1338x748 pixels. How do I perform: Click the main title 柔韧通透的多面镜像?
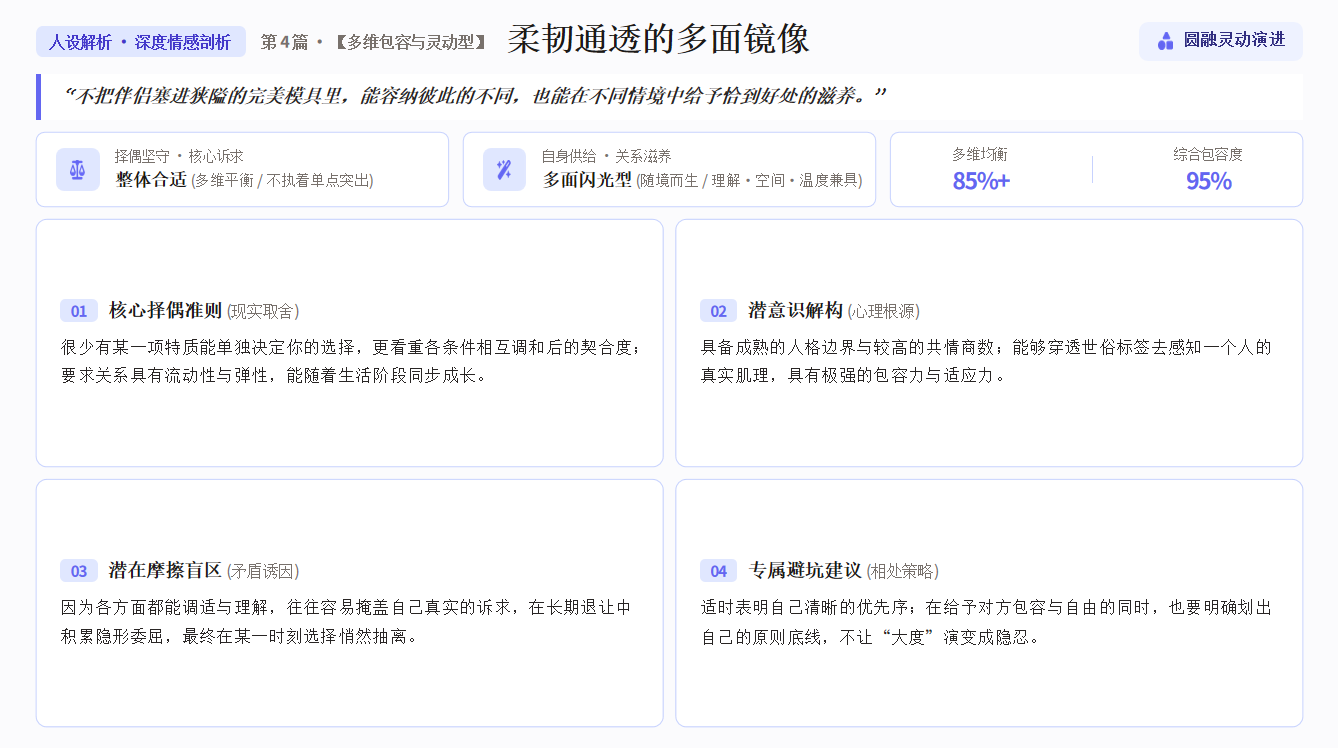tap(658, 39)
